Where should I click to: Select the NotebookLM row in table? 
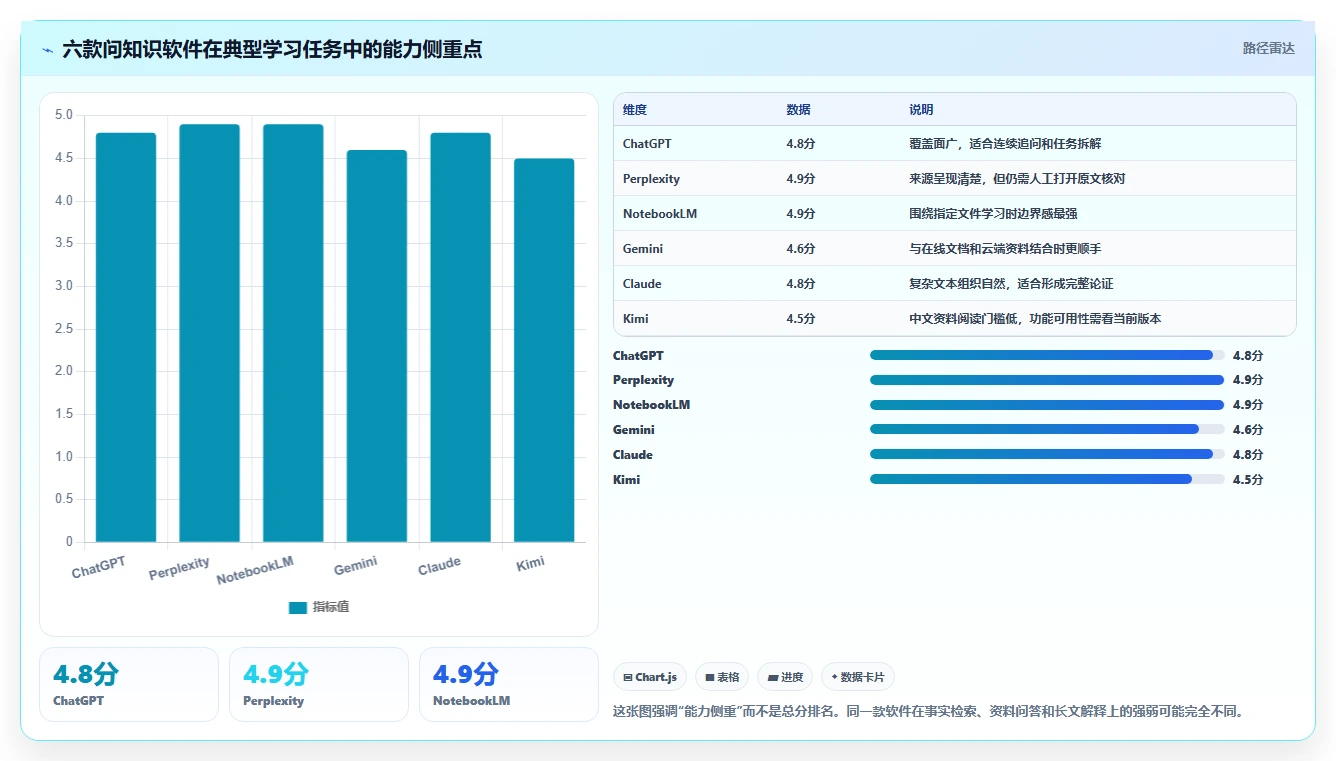(955, 214)
